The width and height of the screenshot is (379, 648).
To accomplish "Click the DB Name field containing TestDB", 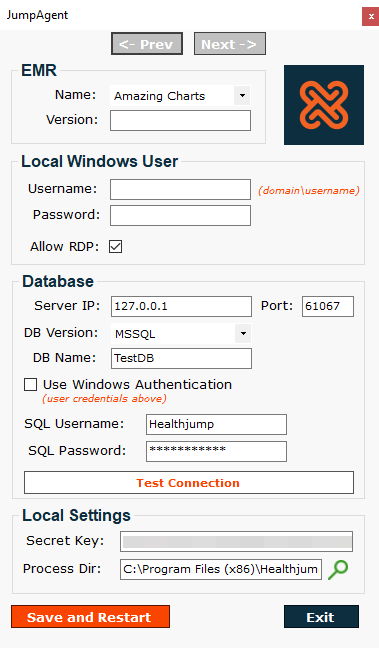I will coord(181,358).
